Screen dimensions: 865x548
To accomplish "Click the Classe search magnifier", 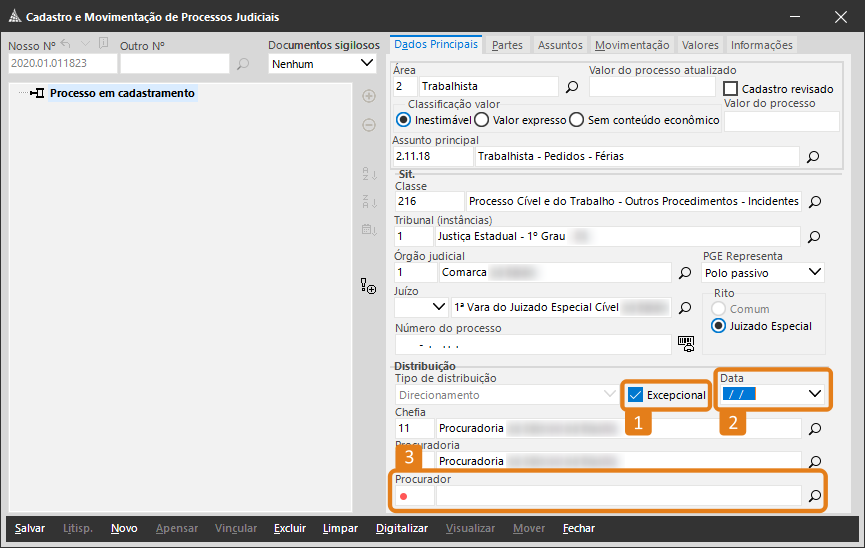I will coord(814,201).
